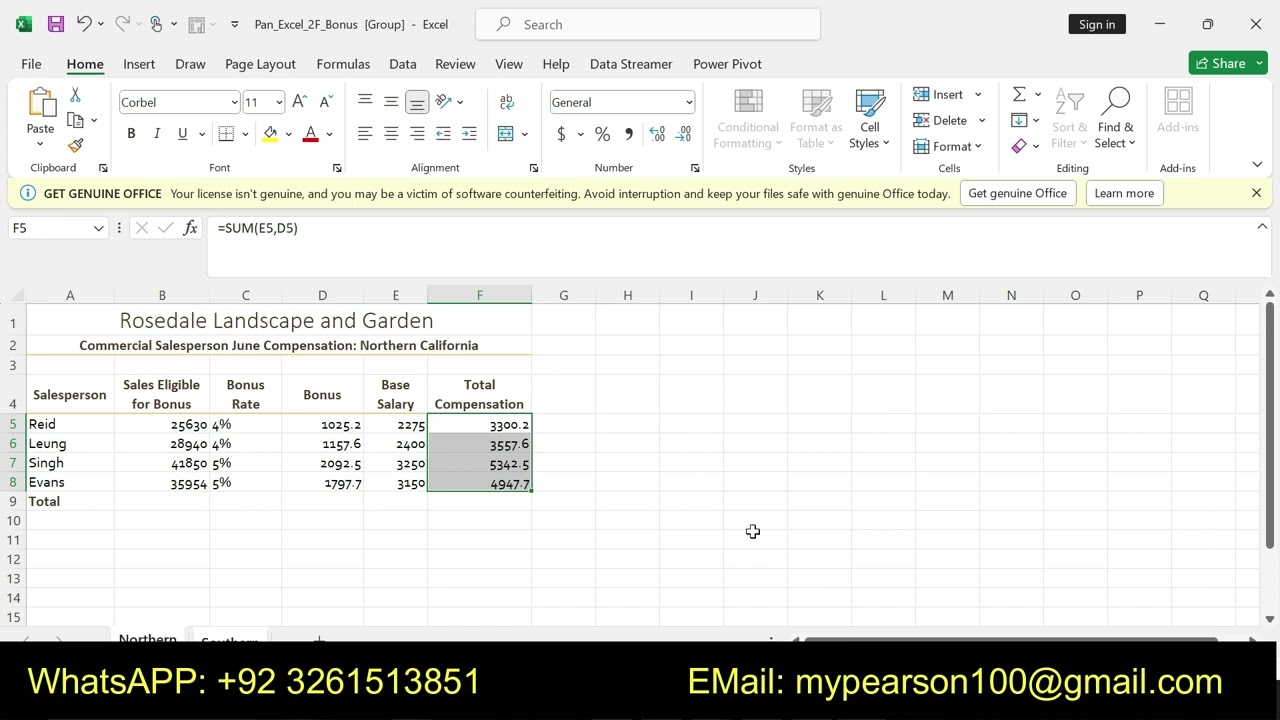Decrease indent in Alignment group
Viewport: 1280px width, 720px height.
443,133
